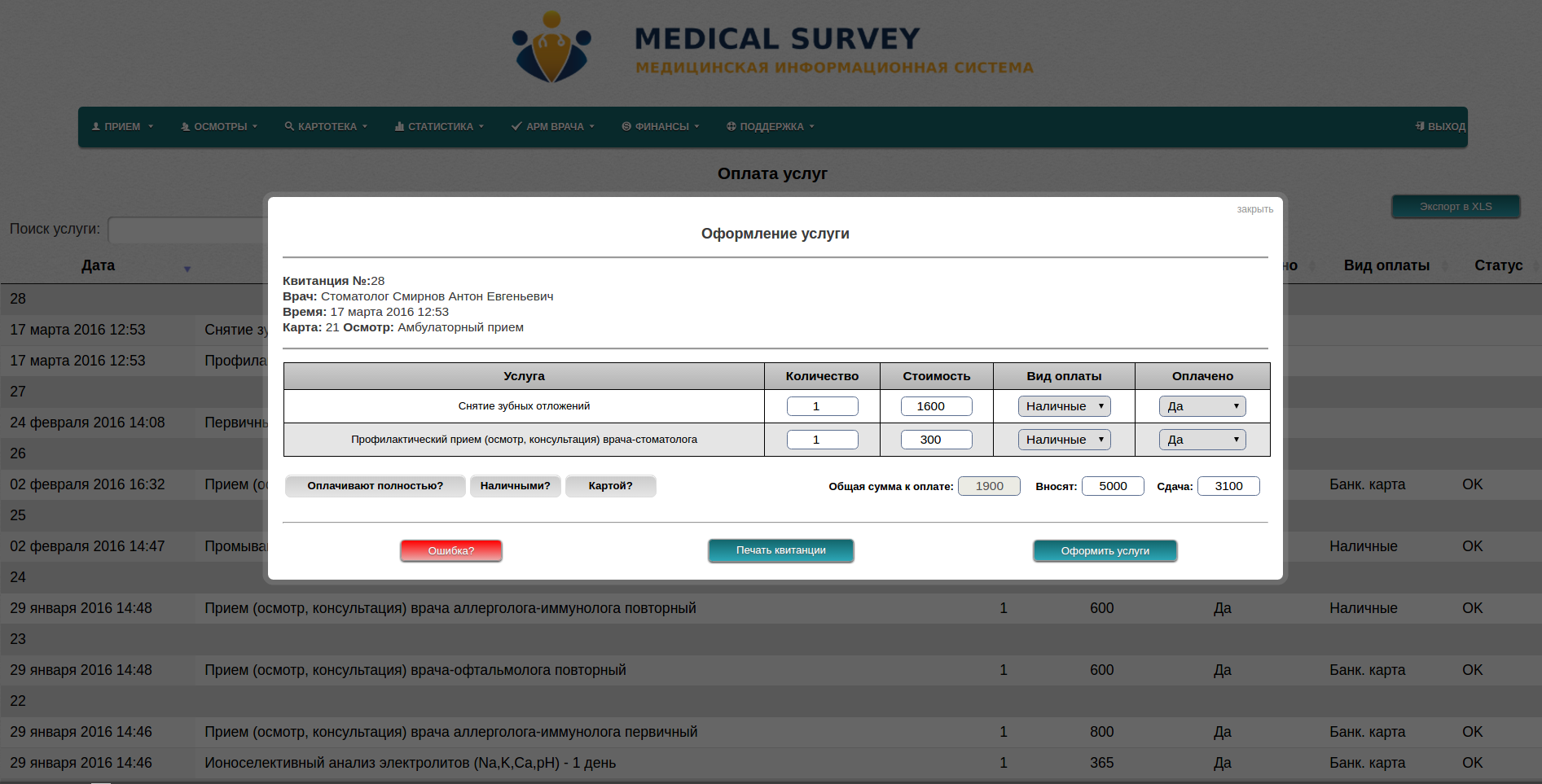Click the ФИНАНСЫ coin icon
This screenshot has height=784, width=1542.
coord(626,126)
